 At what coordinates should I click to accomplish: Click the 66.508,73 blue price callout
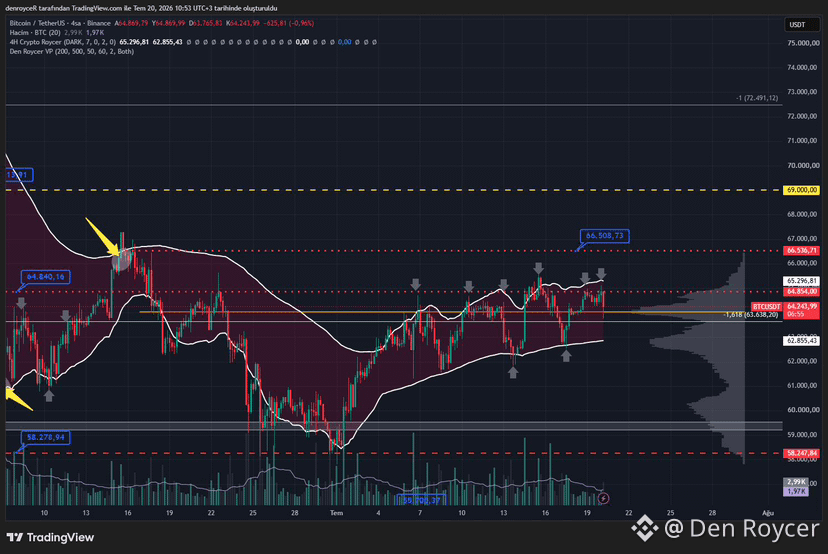click(x=605, y=236)
